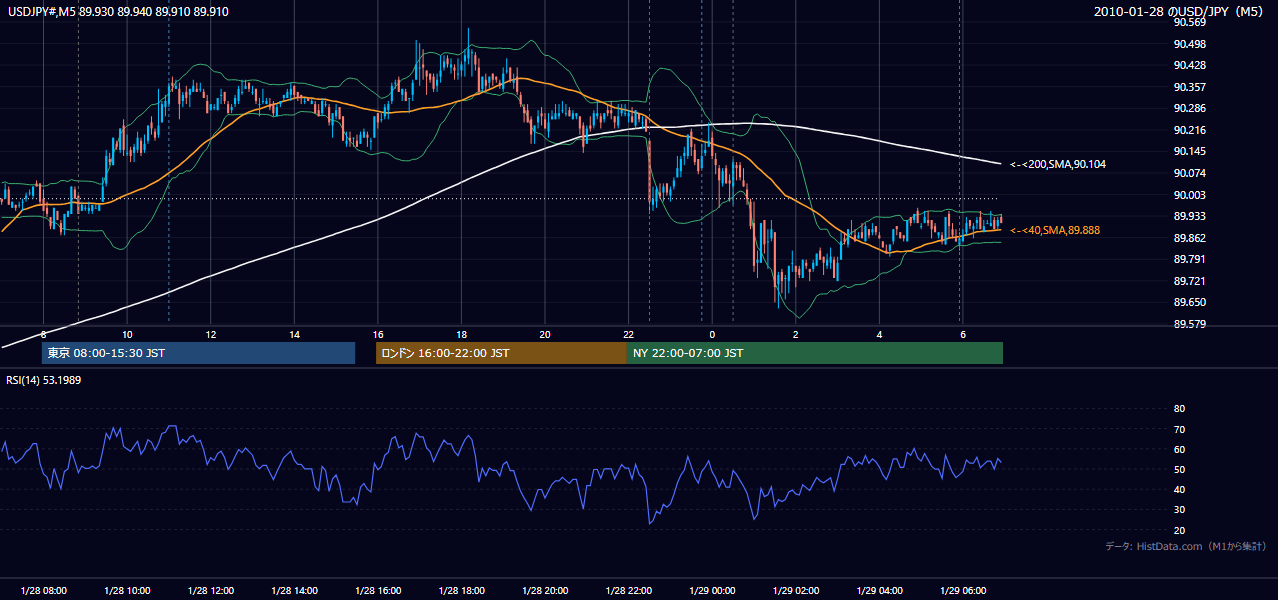Image resolution: width=1278 pixels, height=600 pixels.
Task: Click hour tick 10 under the price chart
Action: pyautogui.click(x=127, y=334)
